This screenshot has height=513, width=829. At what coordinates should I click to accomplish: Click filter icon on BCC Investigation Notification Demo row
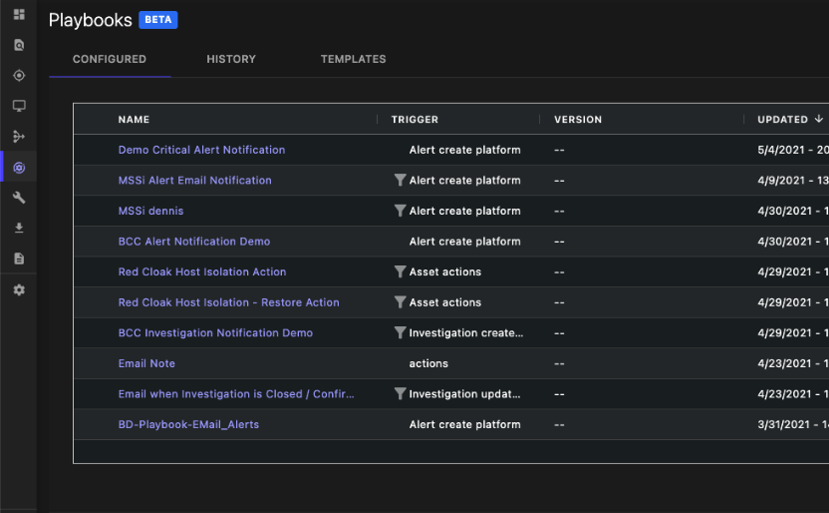point(400,333)
